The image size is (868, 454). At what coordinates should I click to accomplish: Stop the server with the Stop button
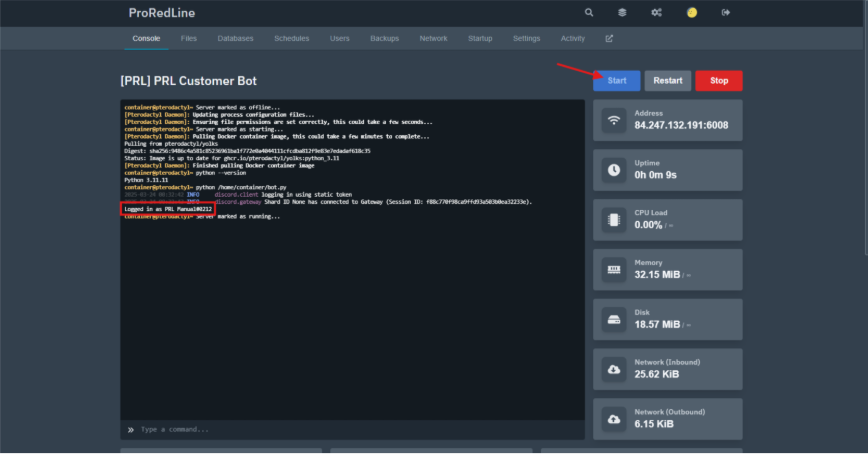719,81
